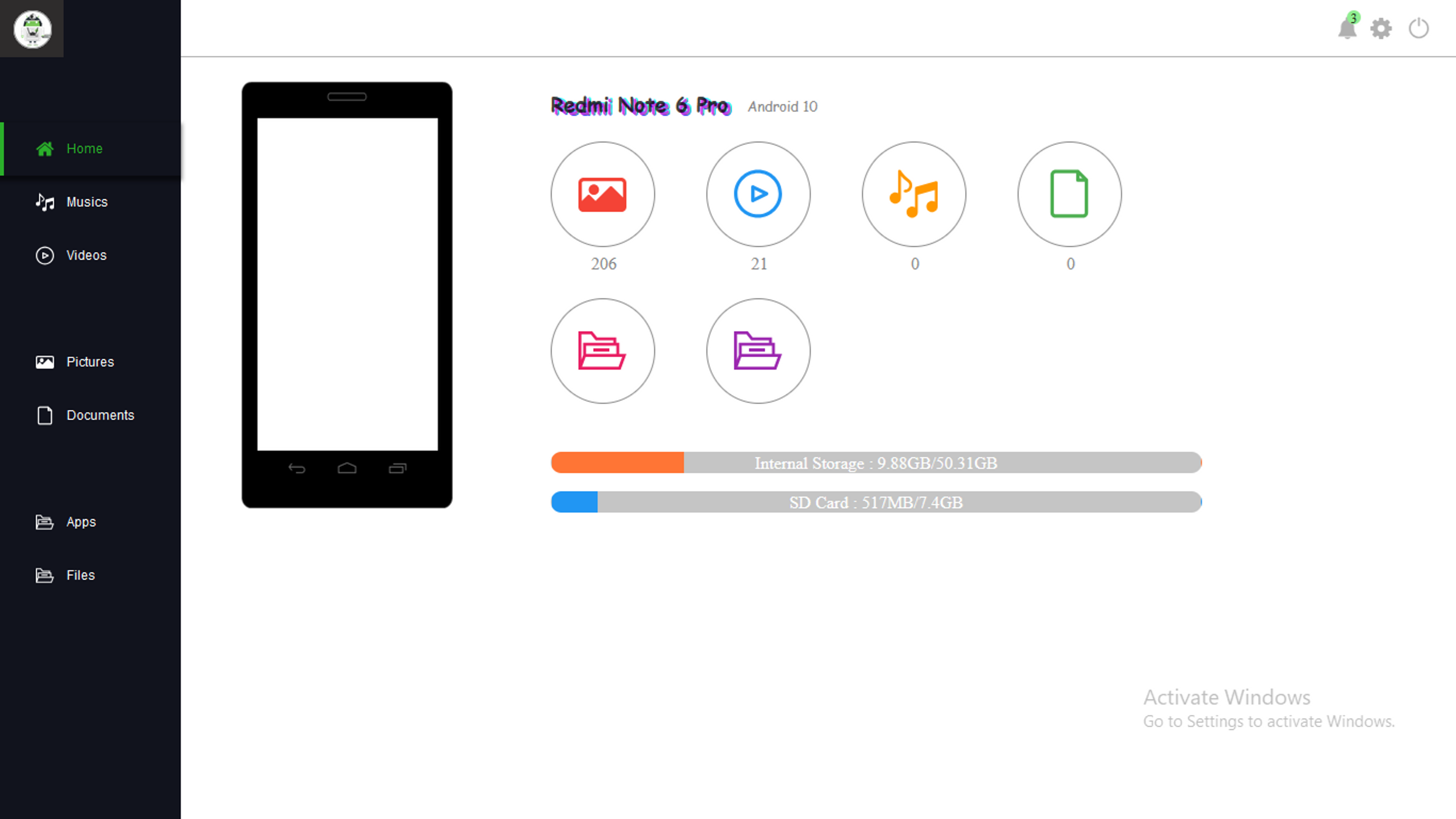Image resolution: width=1456 pixels, height=819 pixels.
Task: Expand Internal Storage progress bar
Action: (x=876, y=462)
